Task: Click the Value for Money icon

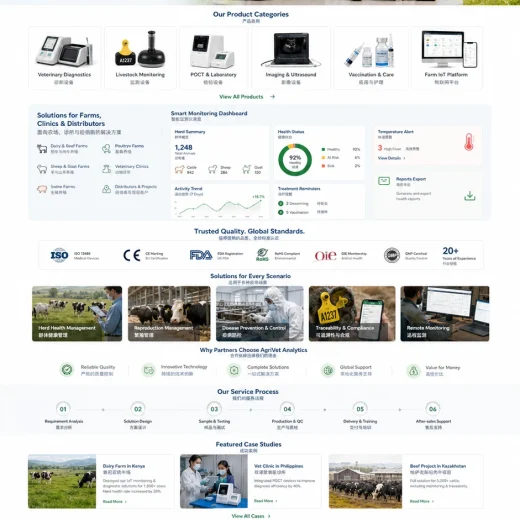Action: click(414, 370)
